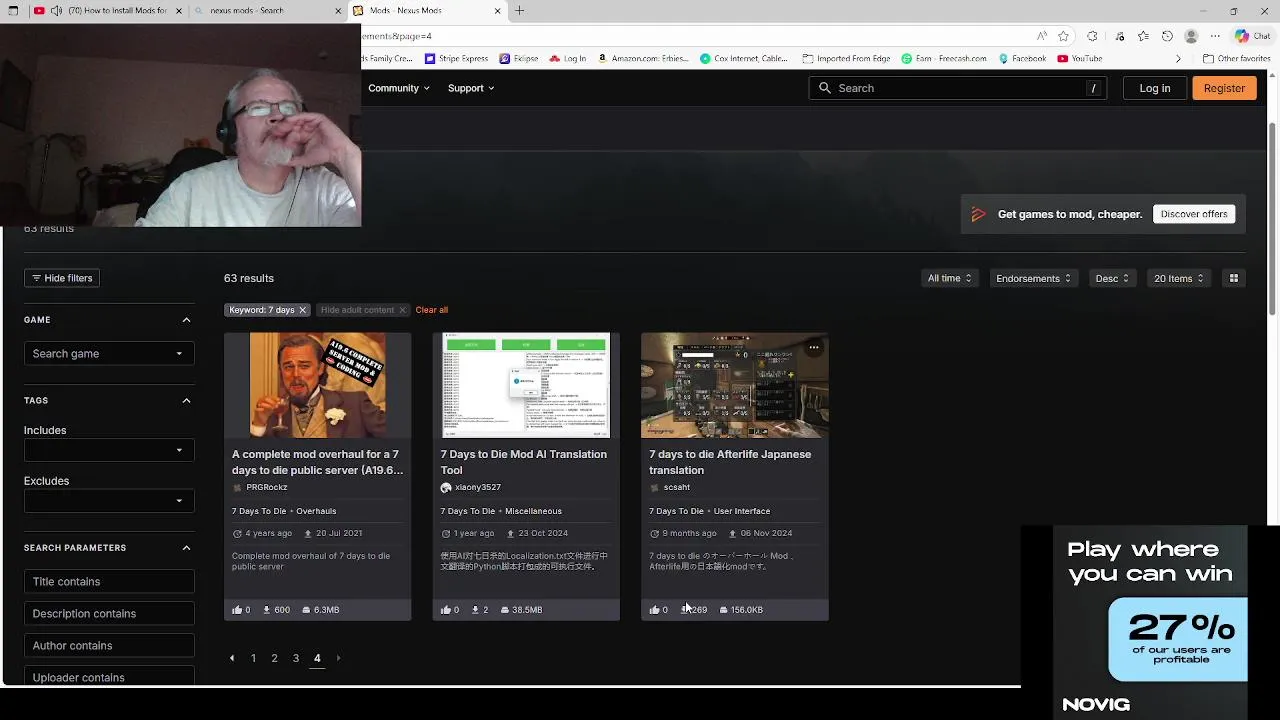Image resolution: width=1280 pixels, height=720 pixels.
Task: Click the new tab plus button in browser
Action: [520, 11]
